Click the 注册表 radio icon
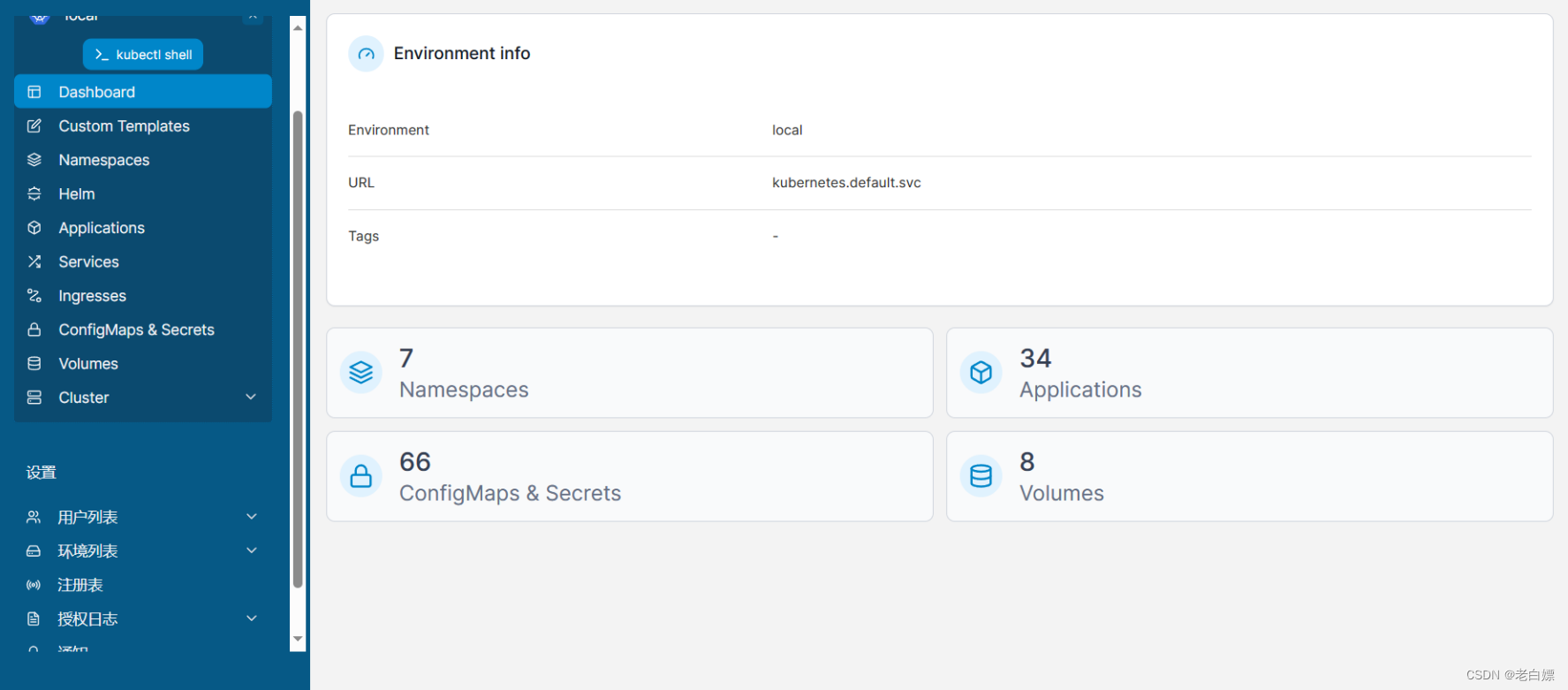 coord(34,585)
